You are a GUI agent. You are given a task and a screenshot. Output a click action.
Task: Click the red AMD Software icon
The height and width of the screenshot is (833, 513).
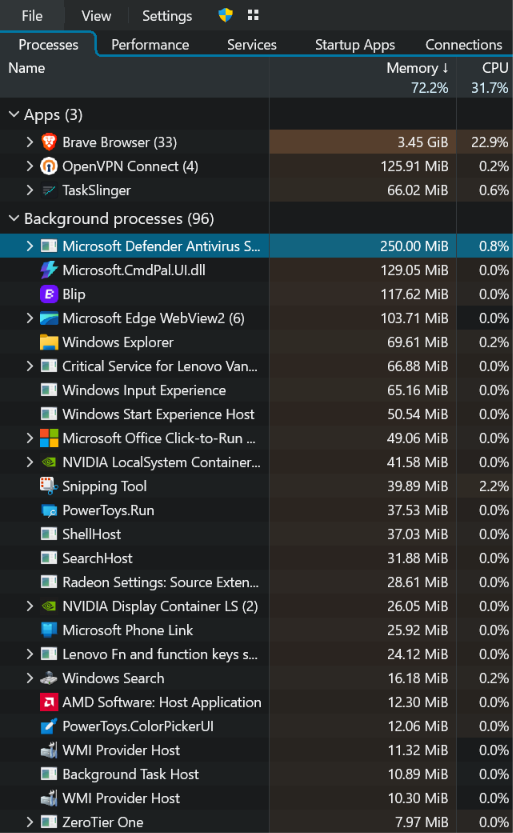click(x=49, y=702)
